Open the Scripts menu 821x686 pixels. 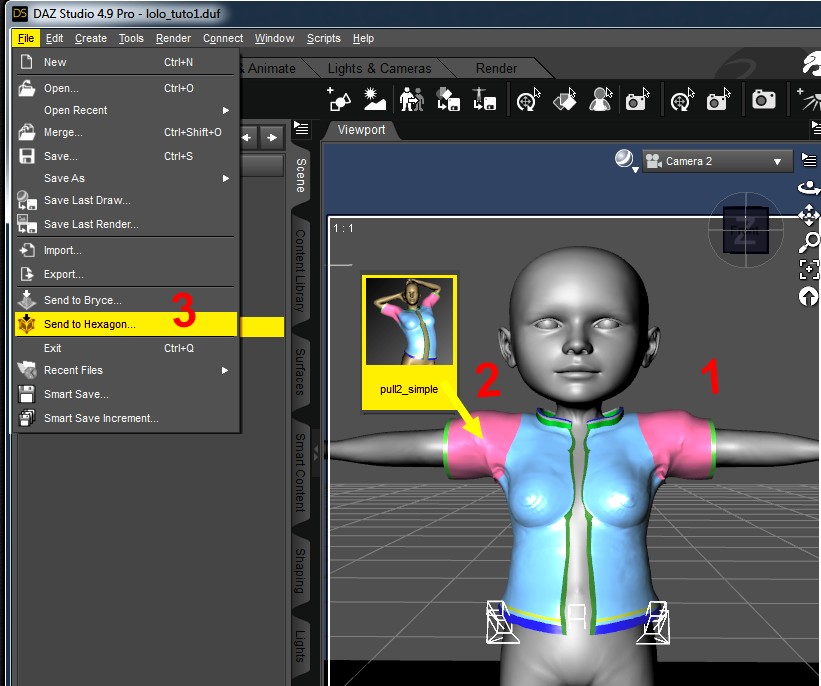(324, 38)
